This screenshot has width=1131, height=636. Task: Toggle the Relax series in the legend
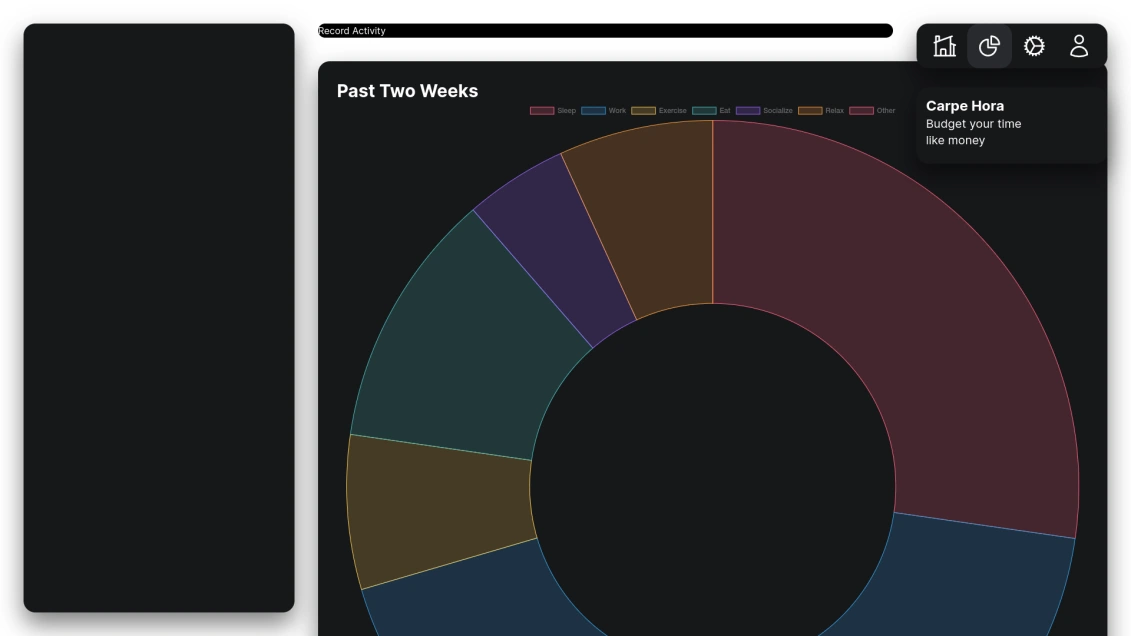(834, 110)
